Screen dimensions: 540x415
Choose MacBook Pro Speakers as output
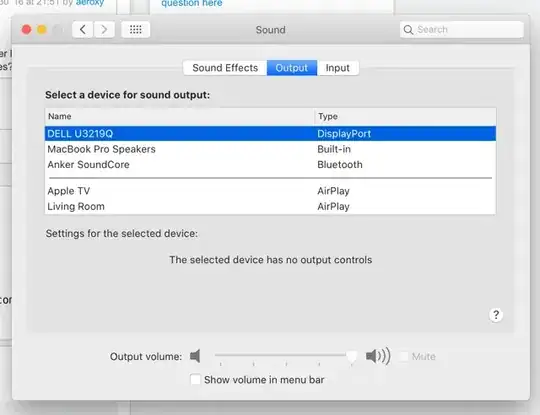[x=270, y=149]
